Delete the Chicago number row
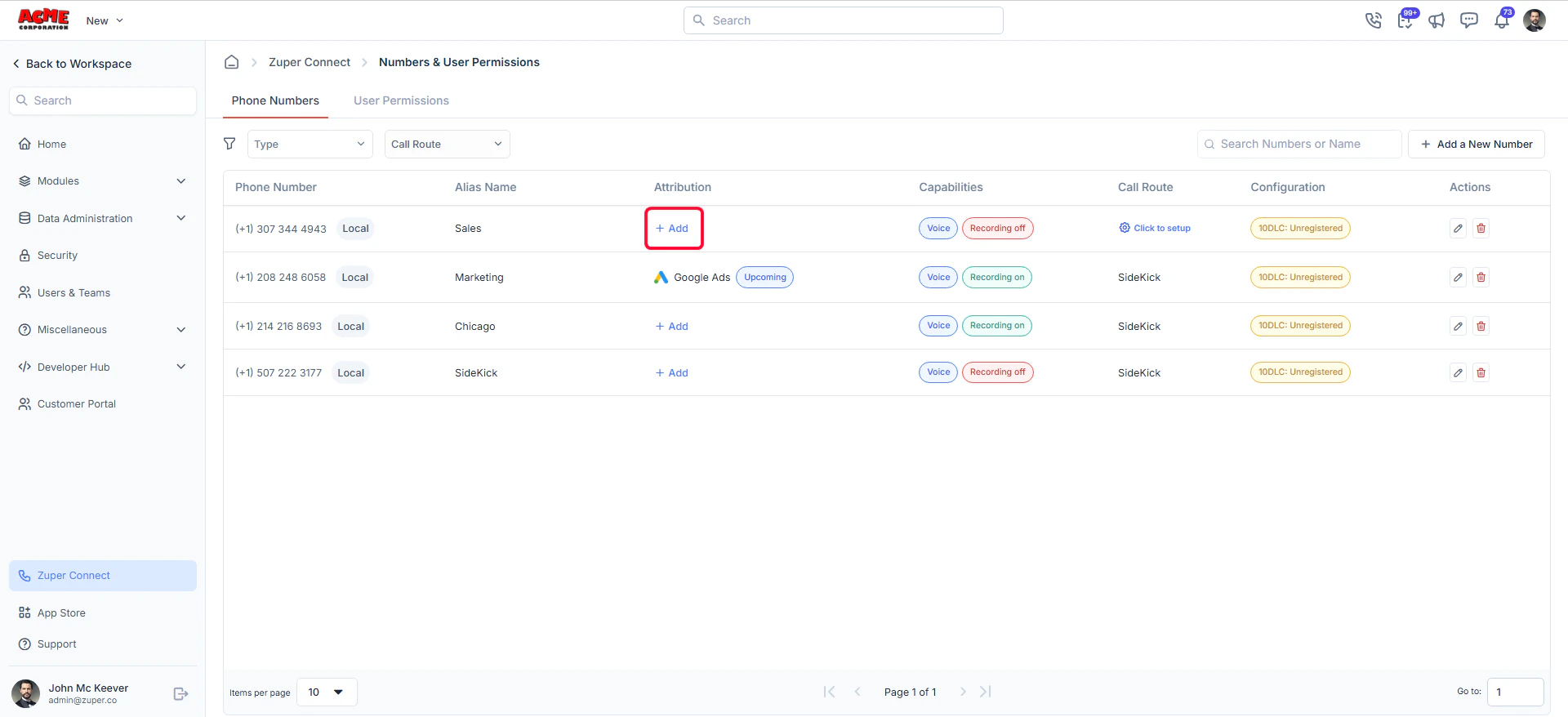Viewport: 1568px width, 717px height. tap(1481, 327)
